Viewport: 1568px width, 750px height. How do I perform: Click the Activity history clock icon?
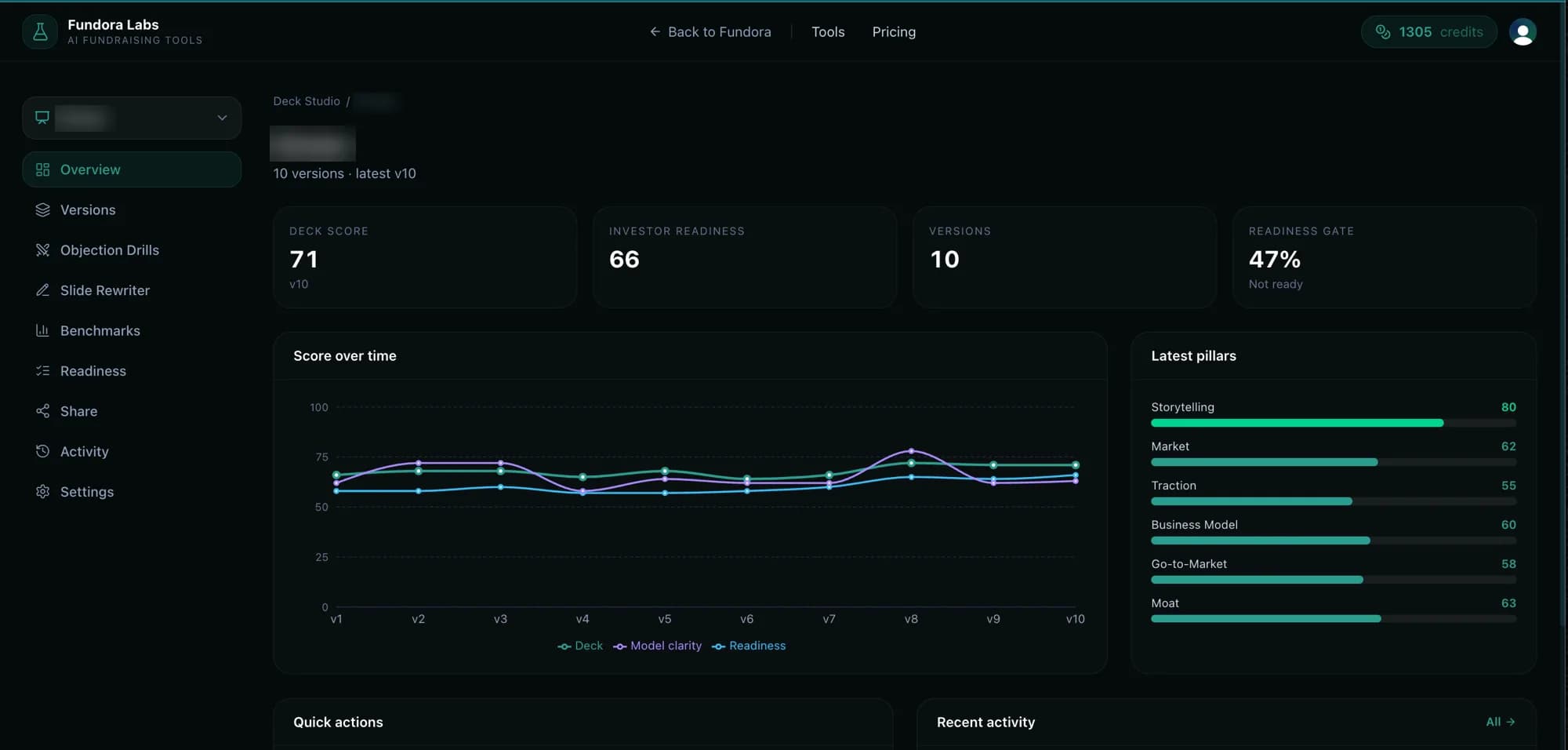point(43,451)
